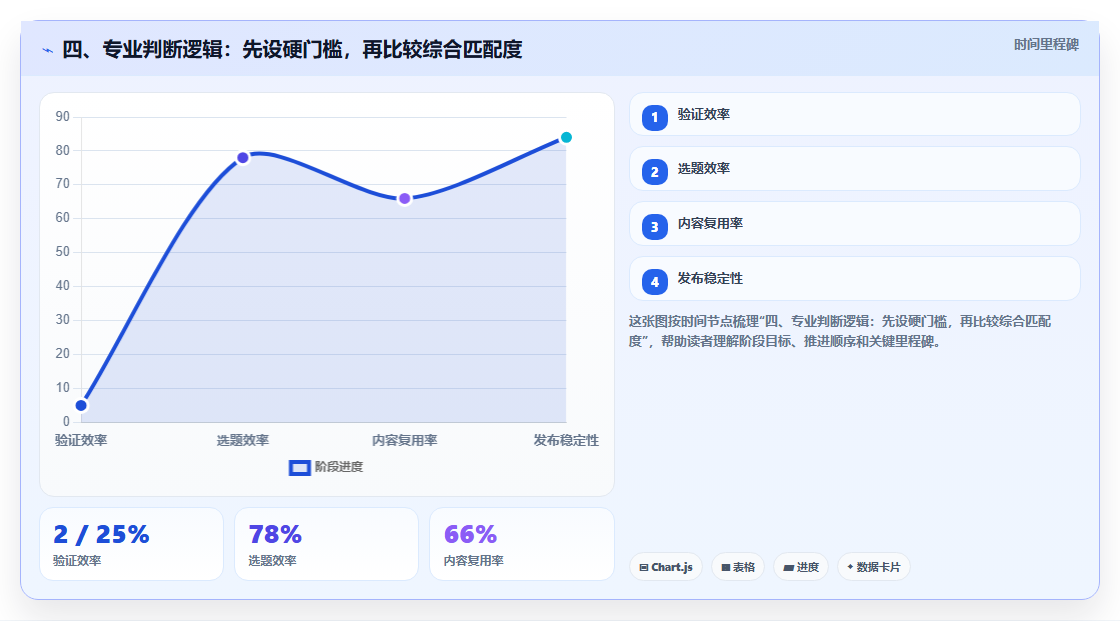Select the 验证效率 data point on the line
Viewport: 1120px width, 621px height.
[x=81, y=405]
